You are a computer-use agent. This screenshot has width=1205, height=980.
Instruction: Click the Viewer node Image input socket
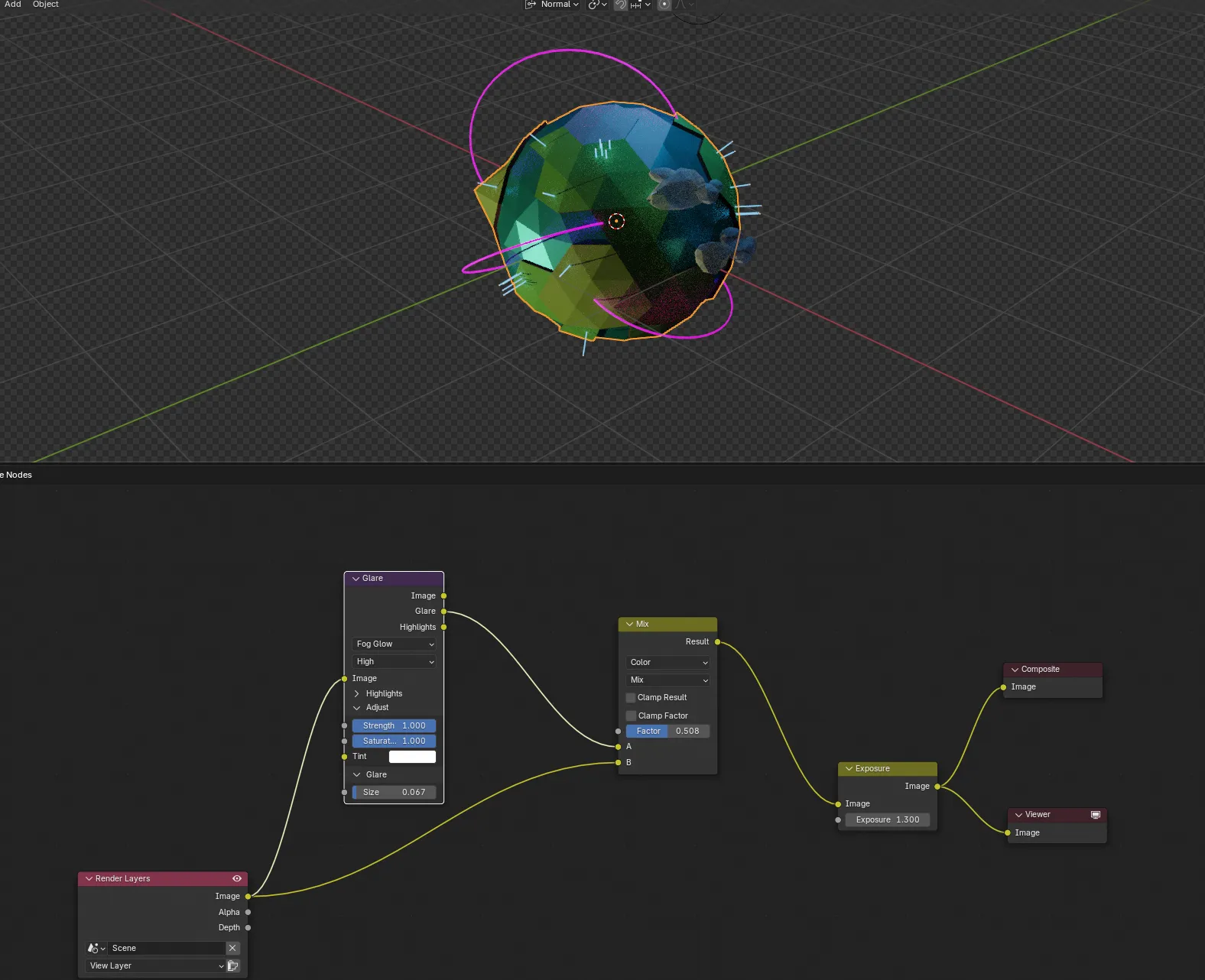[1008, 832]
